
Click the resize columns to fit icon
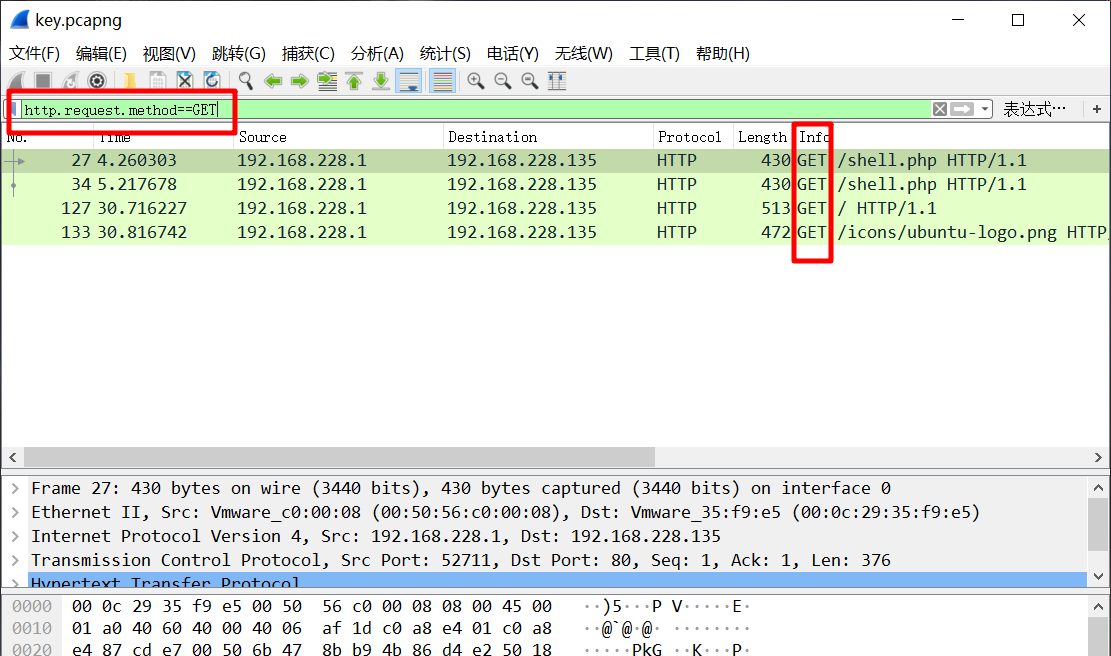(557, 81)
